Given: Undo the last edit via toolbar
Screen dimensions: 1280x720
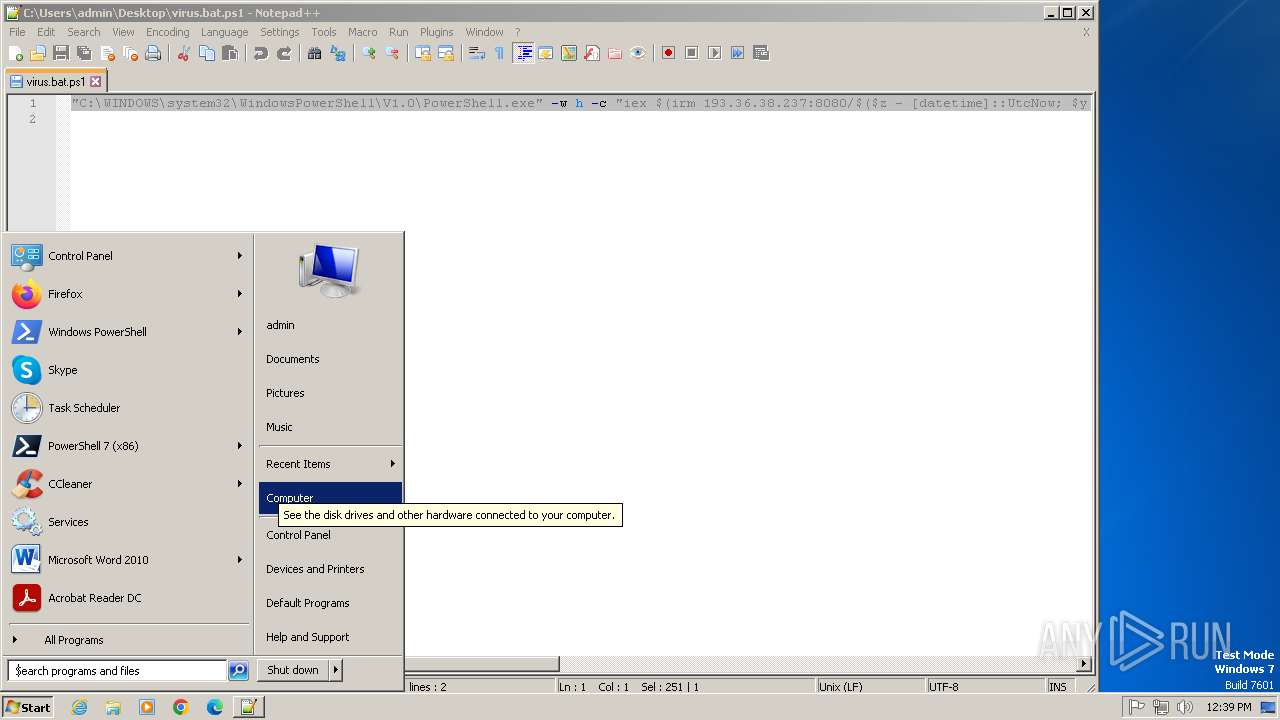Looking at the screenshot, I should point(261,53).
